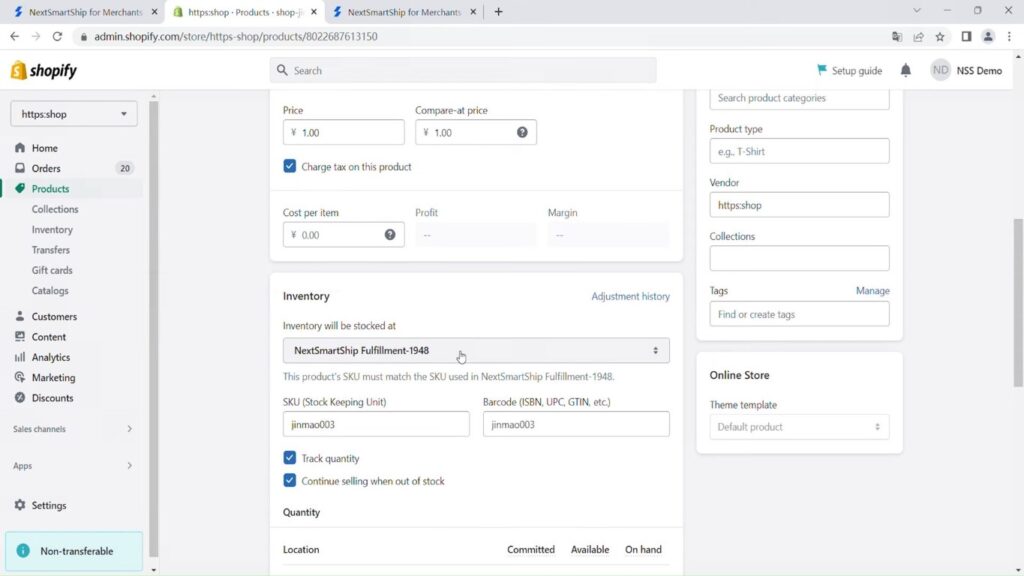This screenshot has width=1024, height=576.
Task: Open the Theme template dropdown
Action: 798,426
